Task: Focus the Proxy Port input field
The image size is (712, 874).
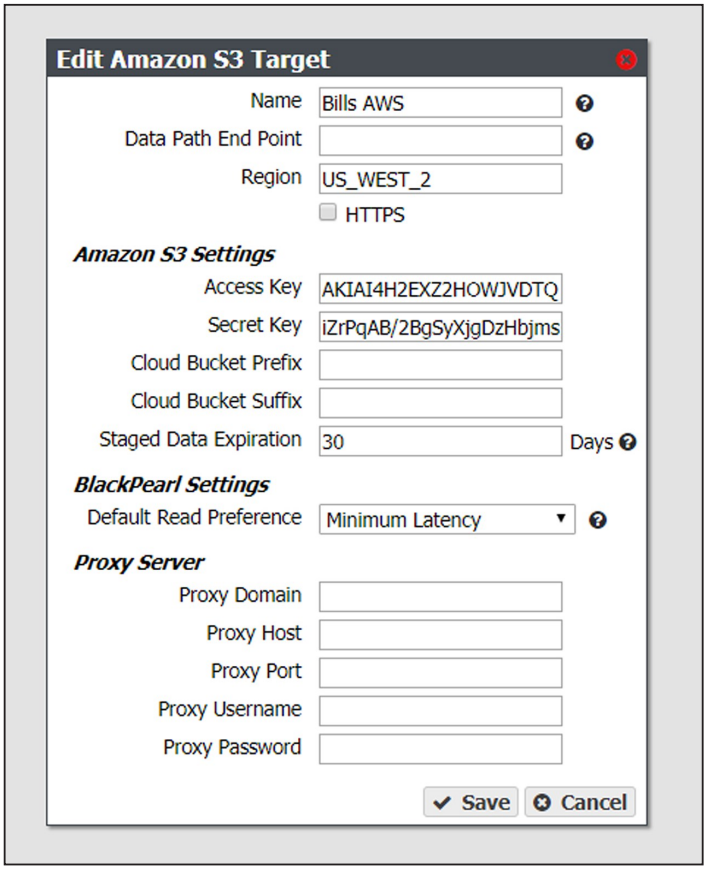Action: 440,673
